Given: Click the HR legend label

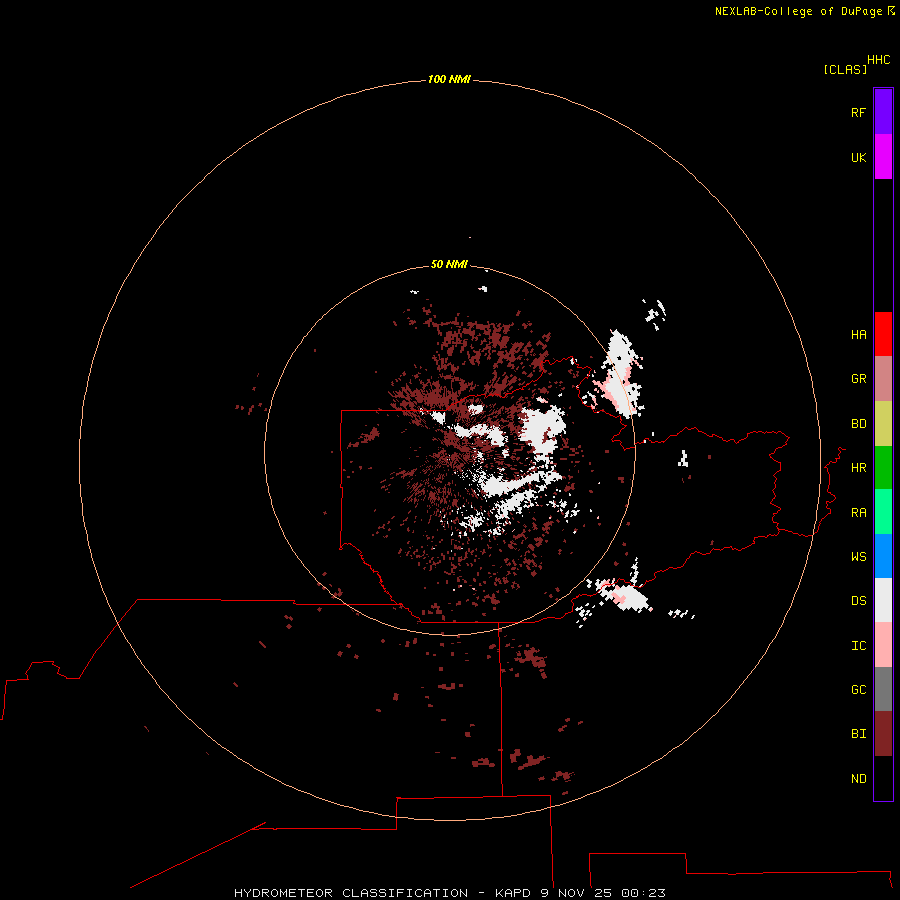Looking at the screenshot, I should click(858, 468).
